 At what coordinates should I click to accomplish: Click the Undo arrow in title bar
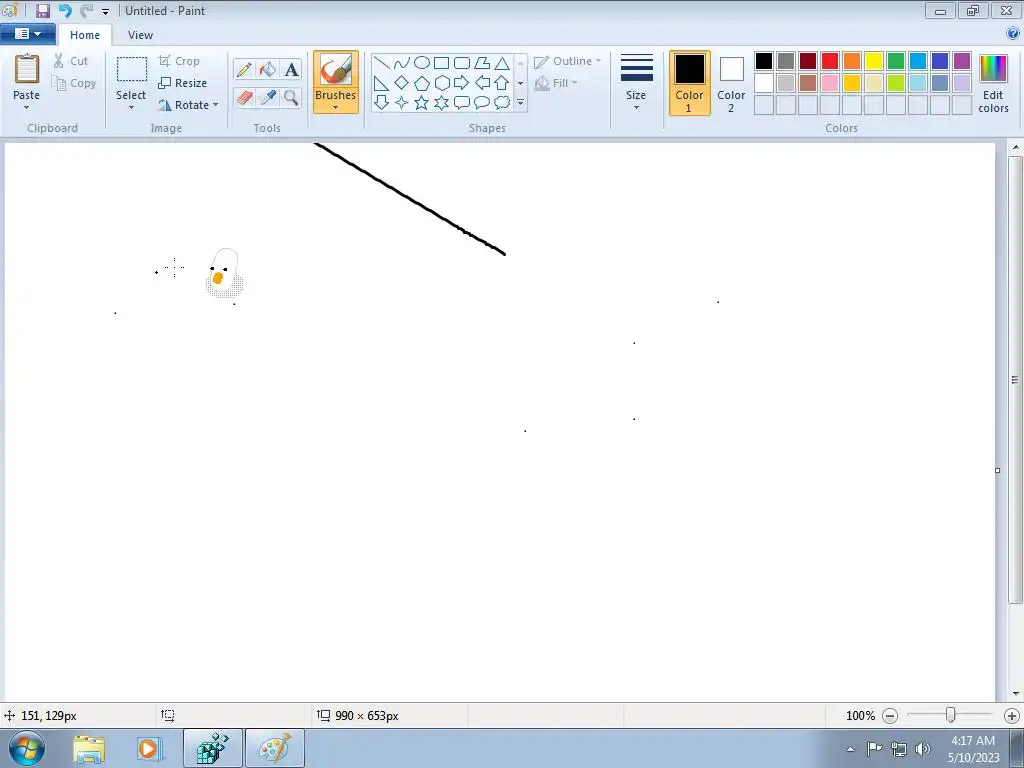pyautogui.click(x=65, y=10)
